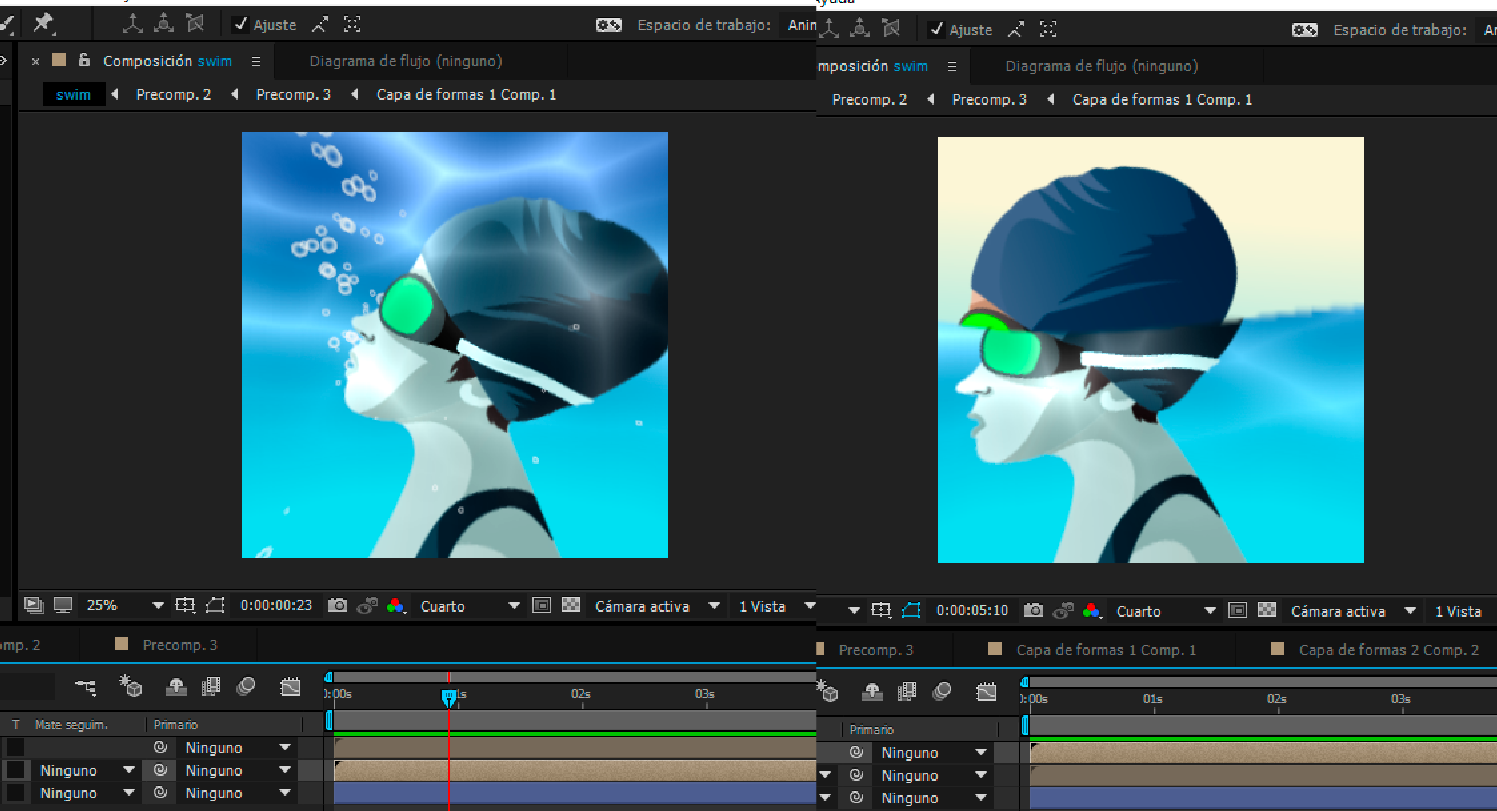Open Graph Editor in left timeline
1497x811 pixels.
pos(290,687)
